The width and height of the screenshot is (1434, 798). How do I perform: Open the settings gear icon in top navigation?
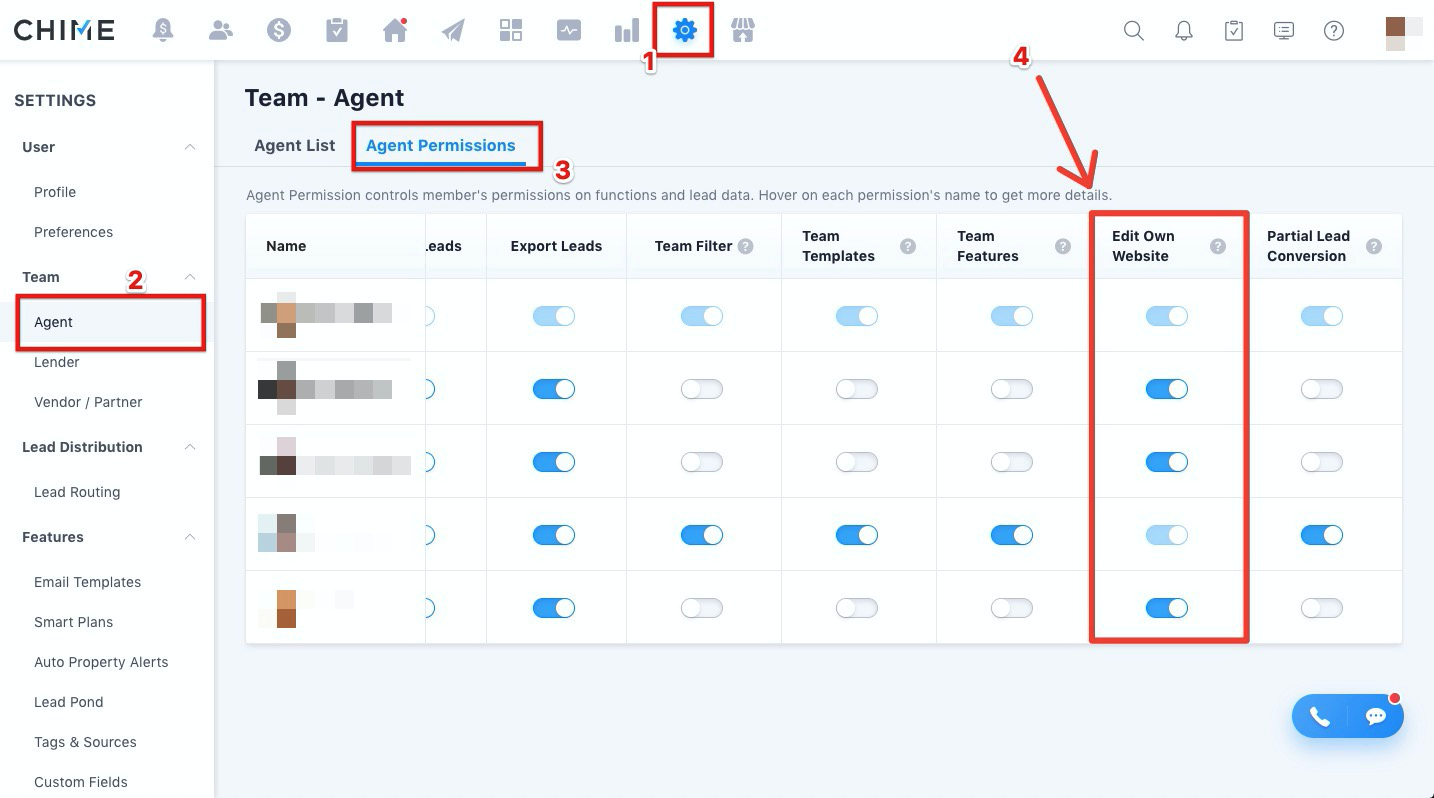[x=684, y=31]
